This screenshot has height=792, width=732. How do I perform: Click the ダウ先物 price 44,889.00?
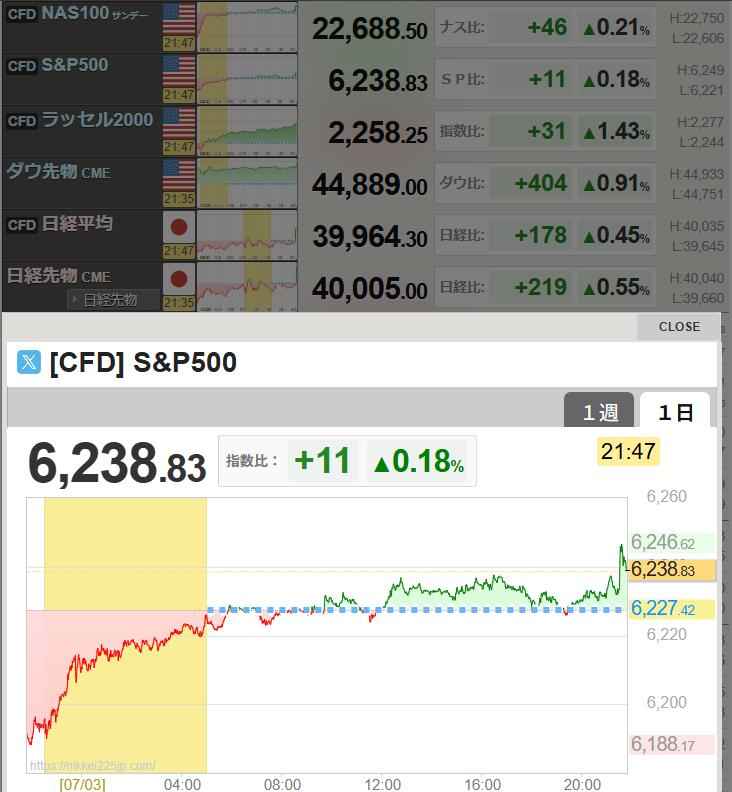pos(369,185)
